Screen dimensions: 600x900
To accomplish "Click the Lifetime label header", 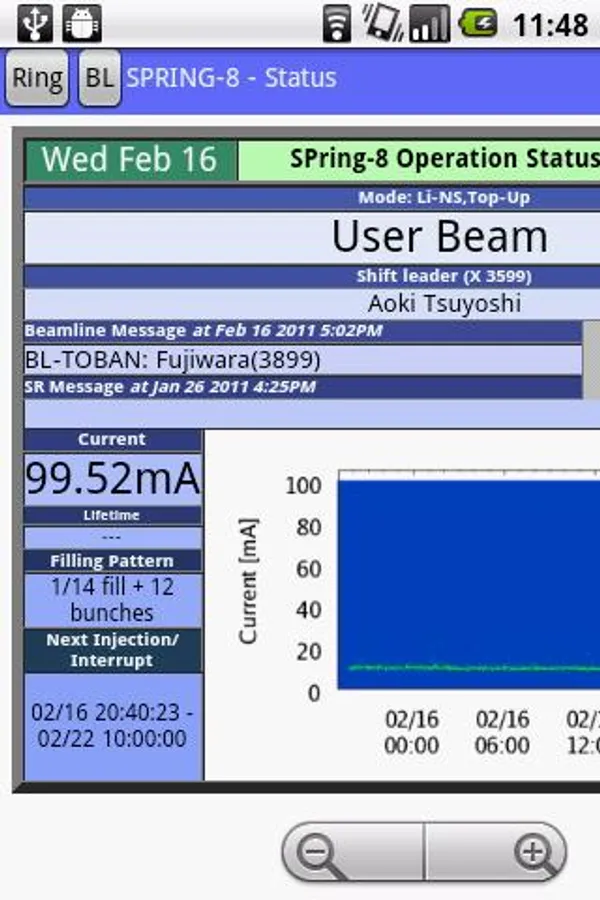I will 113,515.
